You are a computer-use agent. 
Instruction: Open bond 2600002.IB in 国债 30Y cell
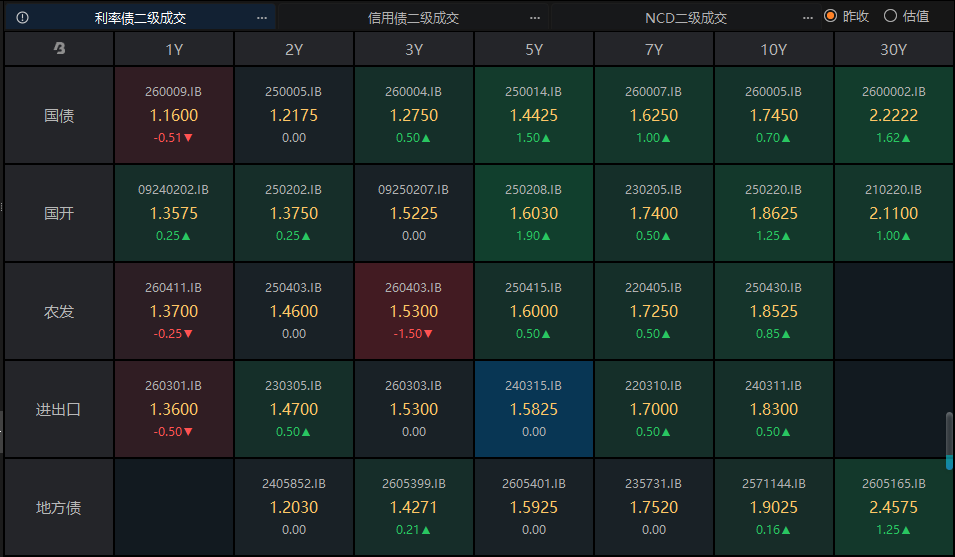point(893,115)
